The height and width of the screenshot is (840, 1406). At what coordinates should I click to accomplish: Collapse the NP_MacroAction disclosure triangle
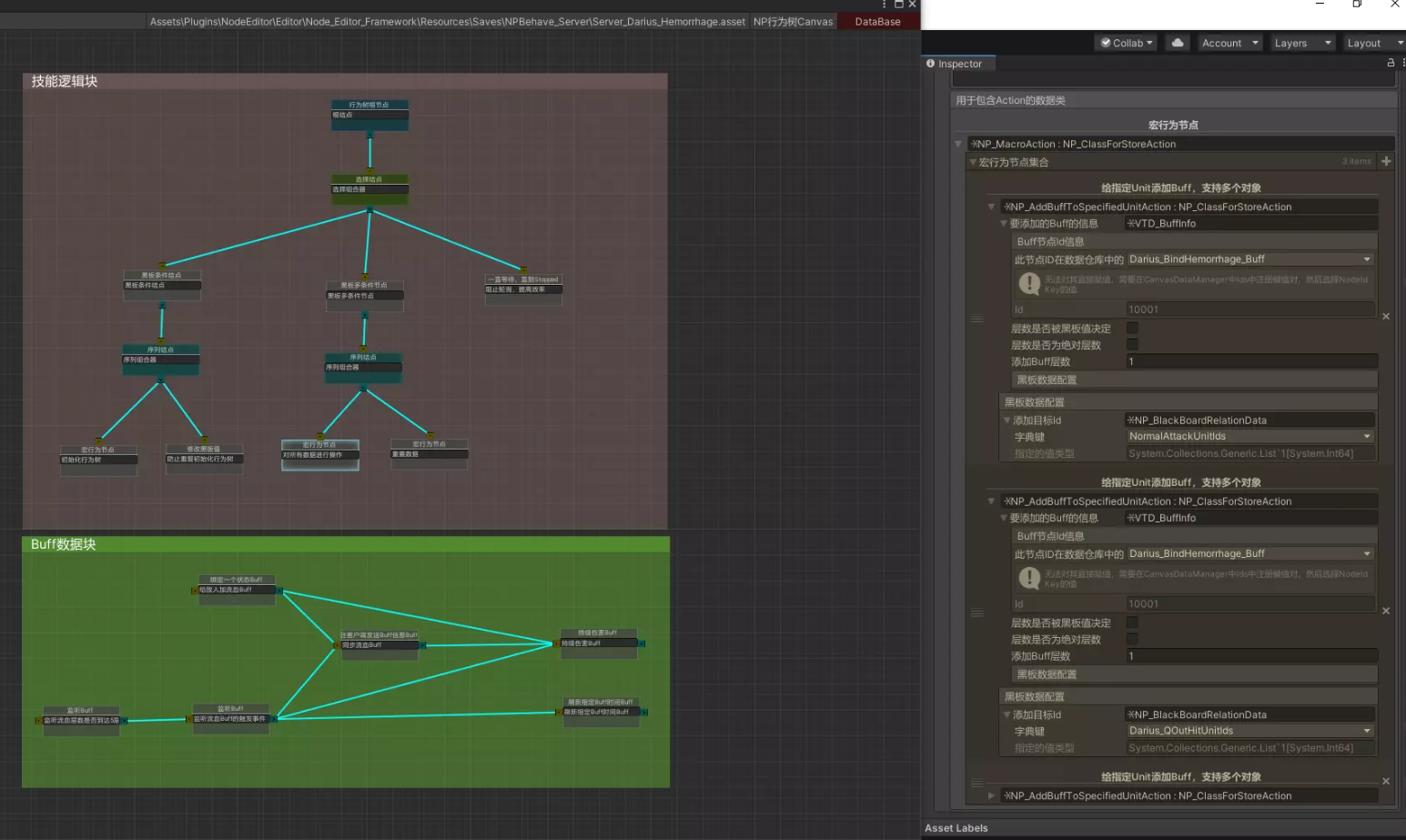coord(958,144)
